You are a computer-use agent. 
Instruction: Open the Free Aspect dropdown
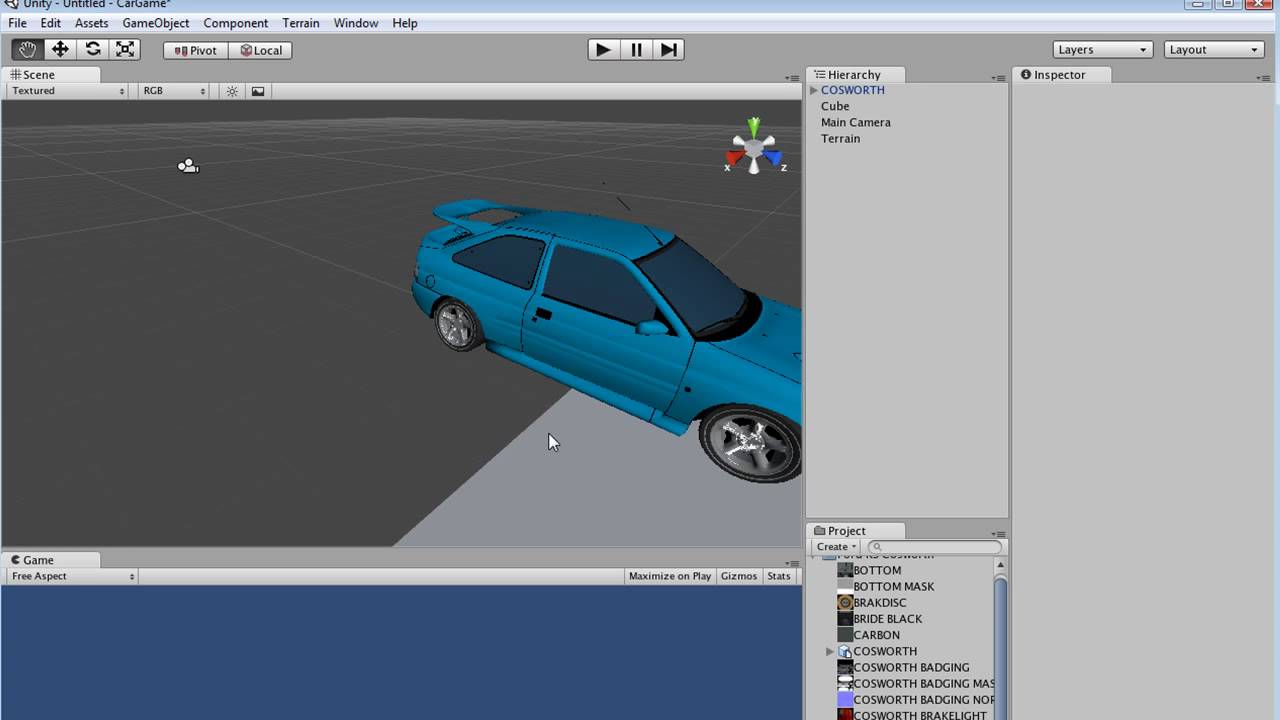tap(72, 576)
